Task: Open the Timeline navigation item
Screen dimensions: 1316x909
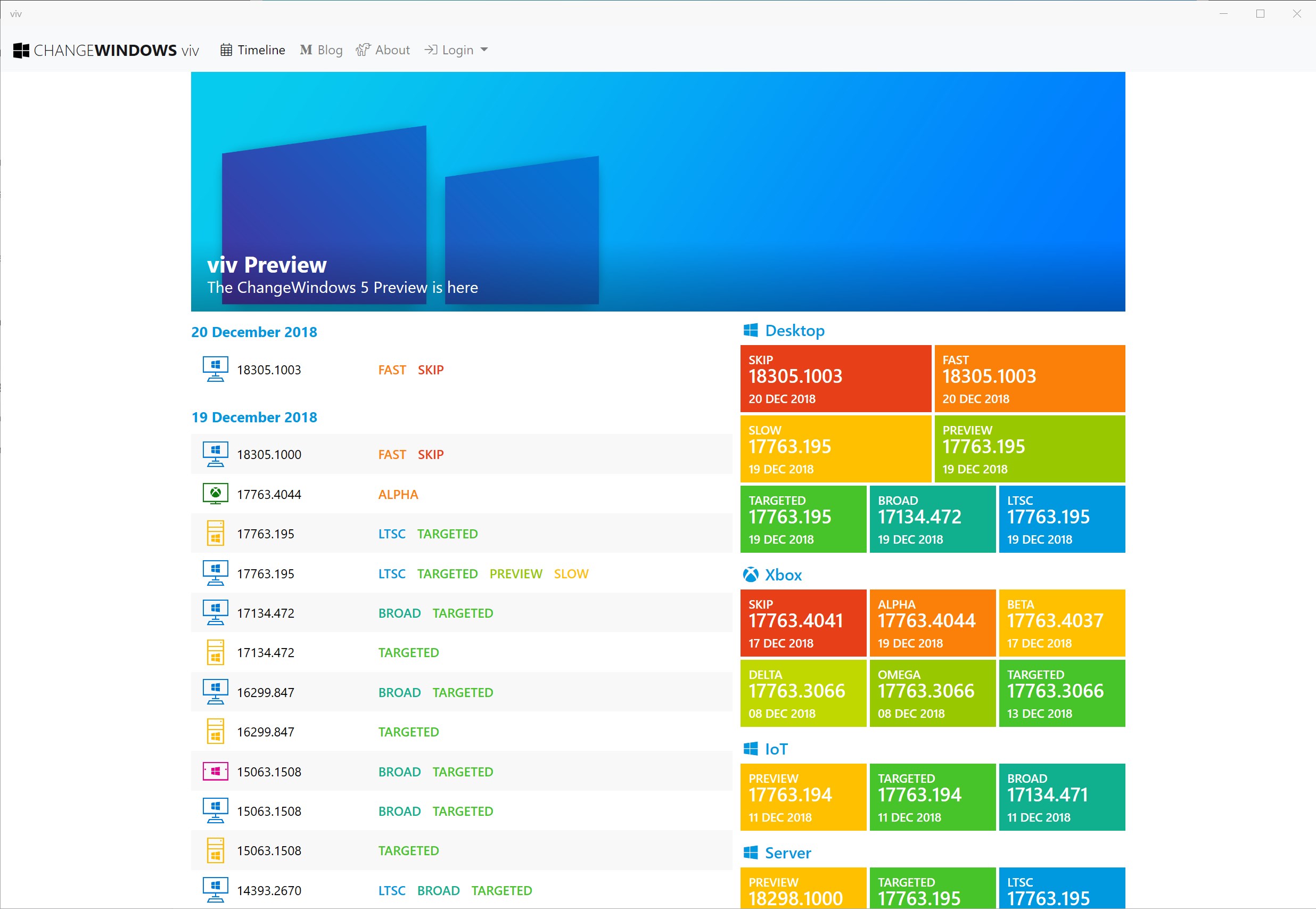Action: (252, 50)
